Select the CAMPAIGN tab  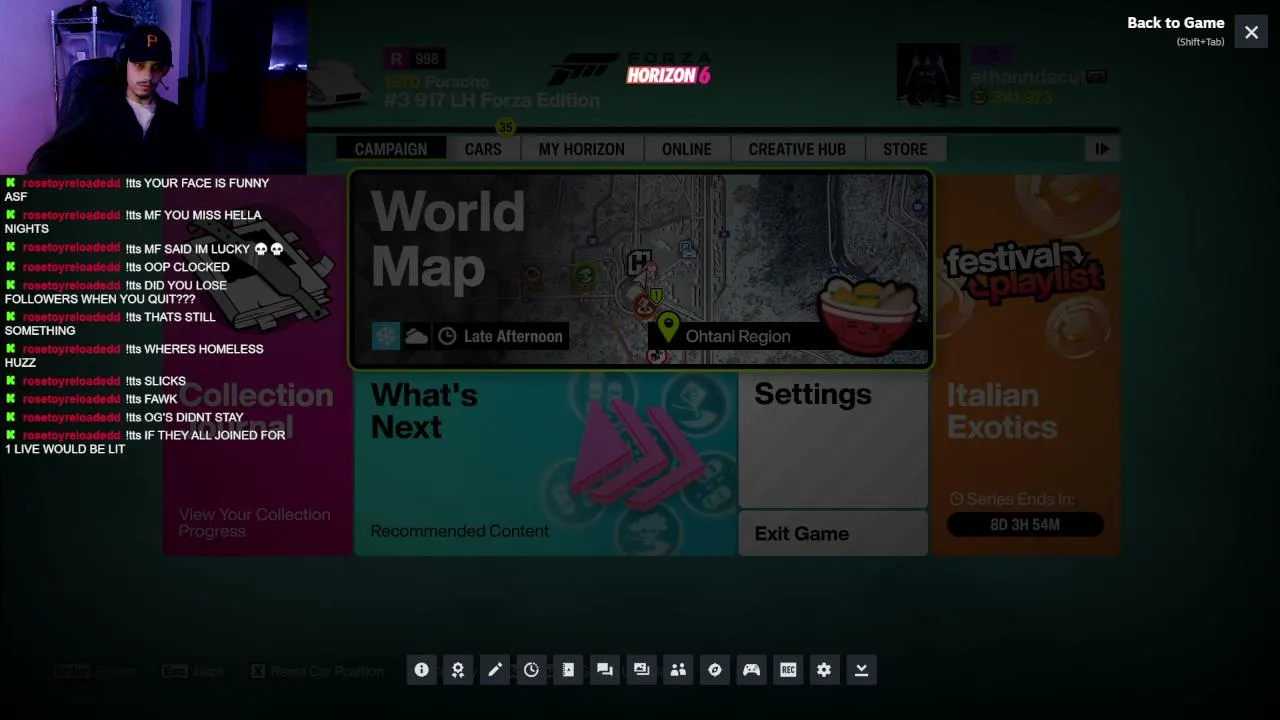391,149
